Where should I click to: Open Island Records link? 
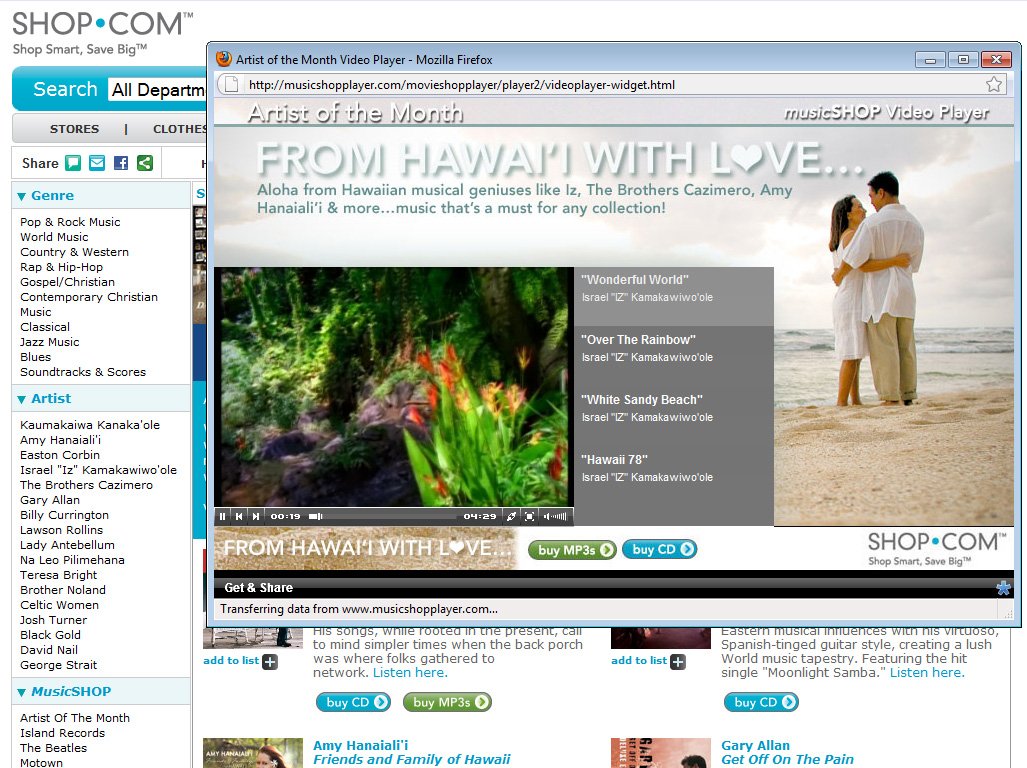pos(62,733)
